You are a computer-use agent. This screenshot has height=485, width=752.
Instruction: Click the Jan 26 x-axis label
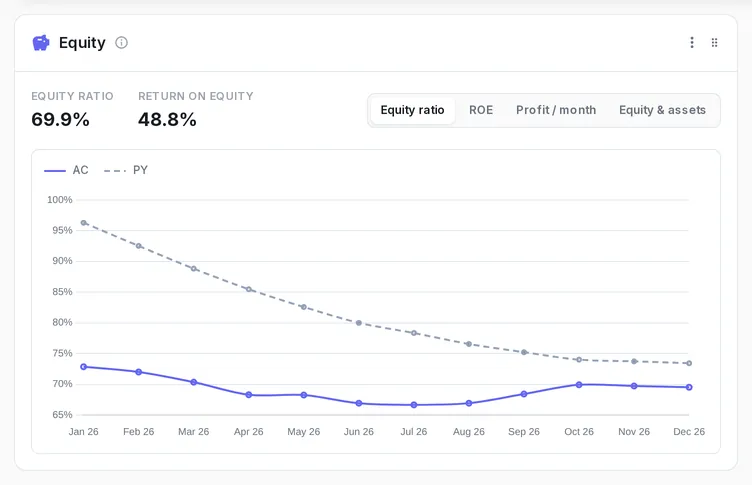click(x=83, y=432)
